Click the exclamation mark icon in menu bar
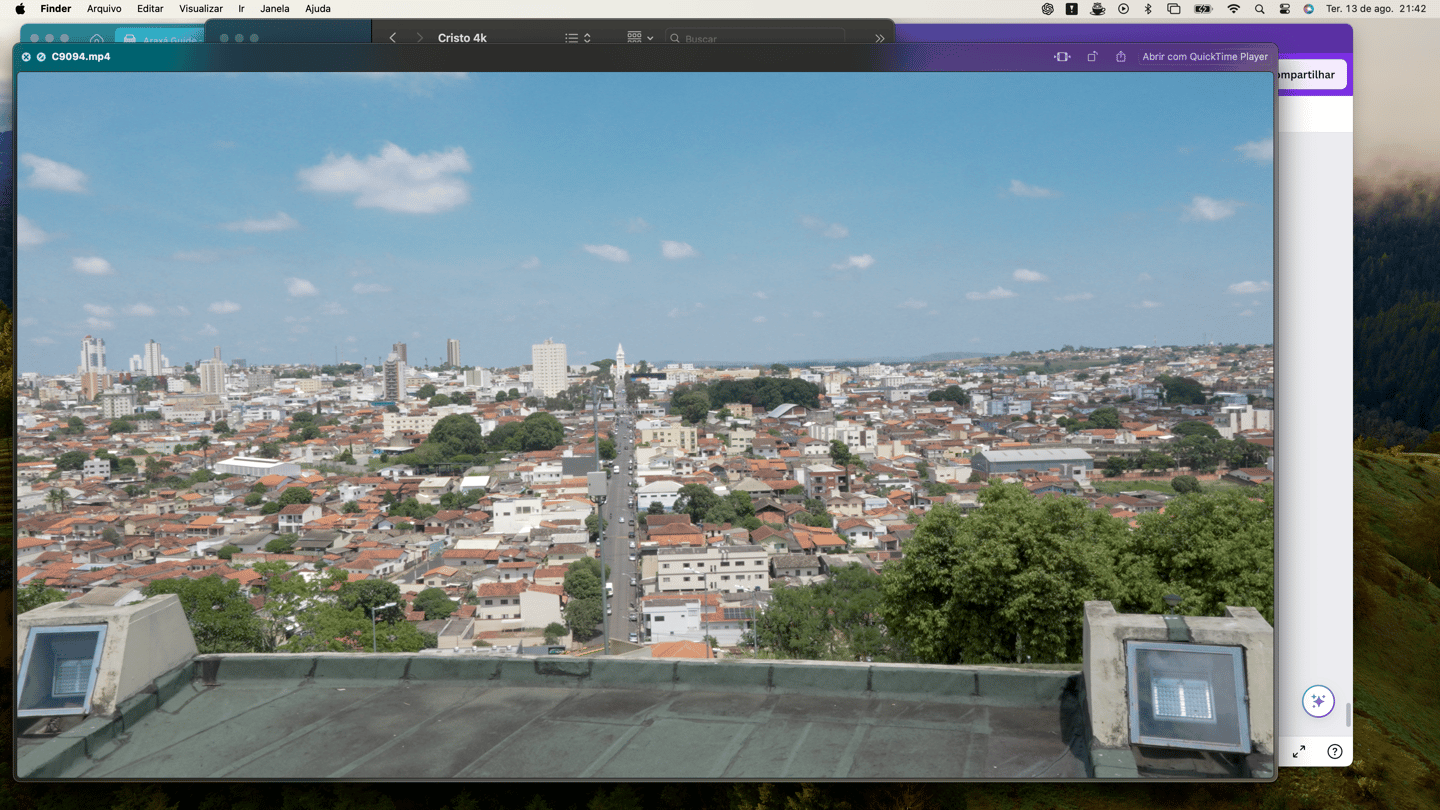Viewport: 1440px width, 810px height. 1072,9
